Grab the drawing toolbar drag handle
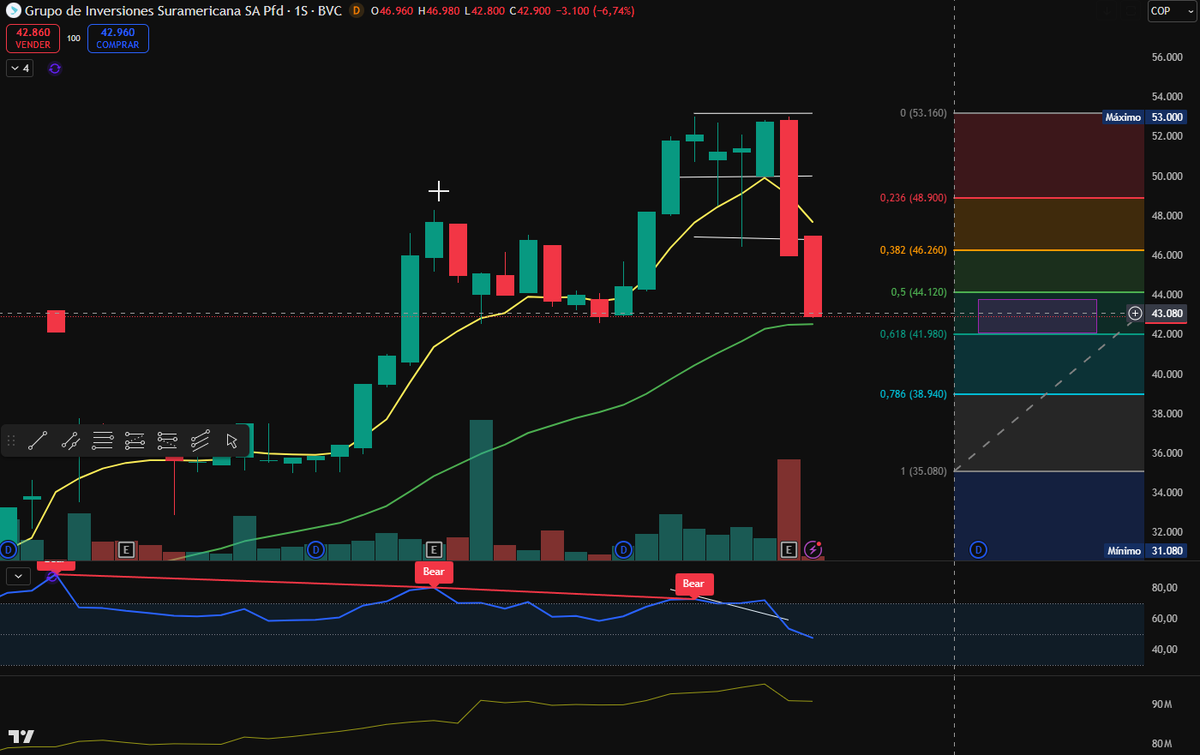This screenshot has width=1200, height=755. tap(12, 439)
